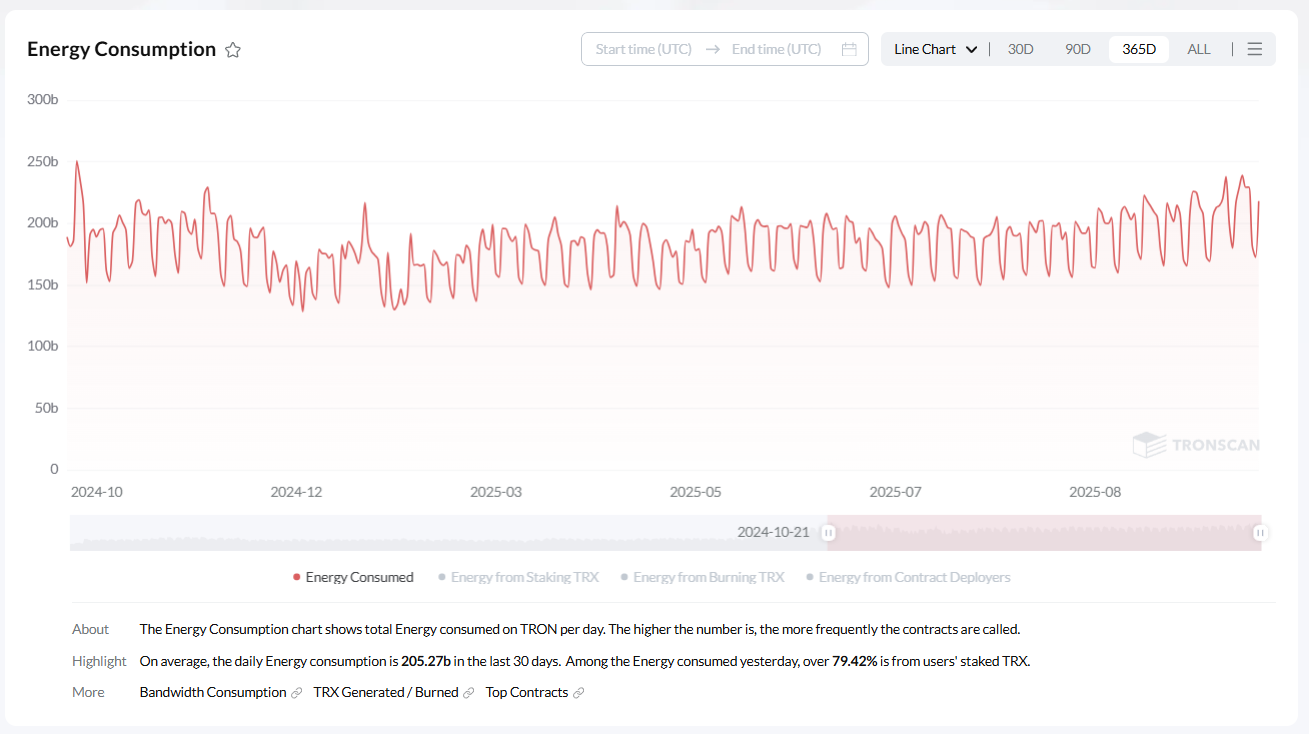Open the hamburger menu for chart options
The image size is (1309, 734).
[1255, 49]
